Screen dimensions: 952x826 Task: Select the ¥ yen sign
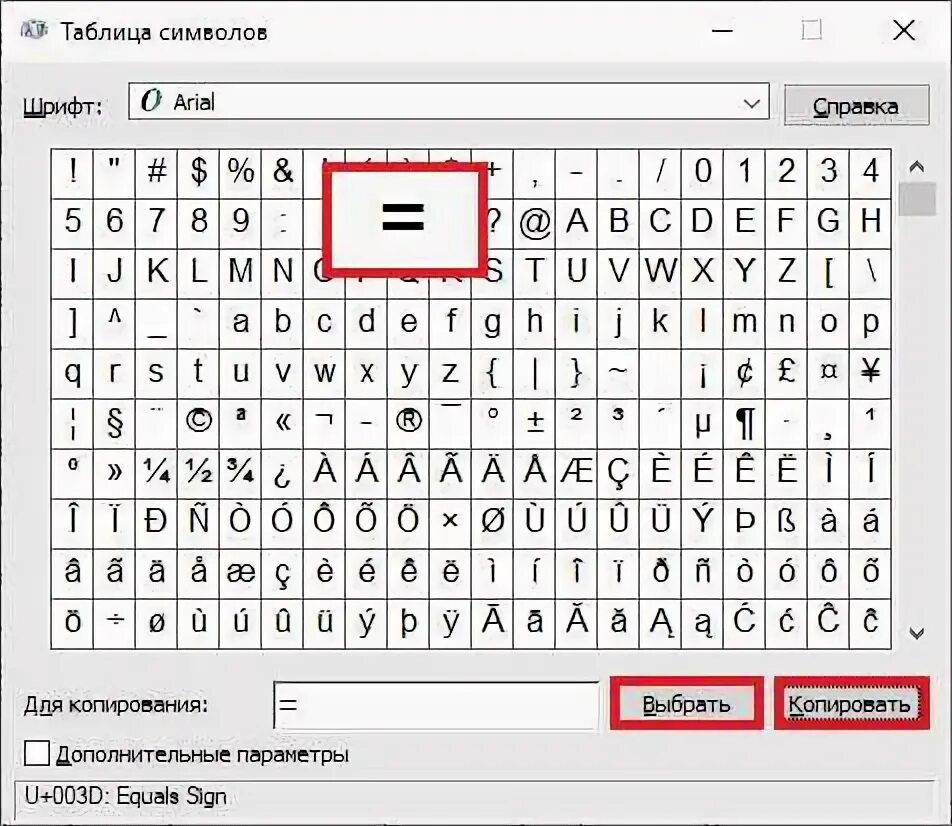(870, 374)
